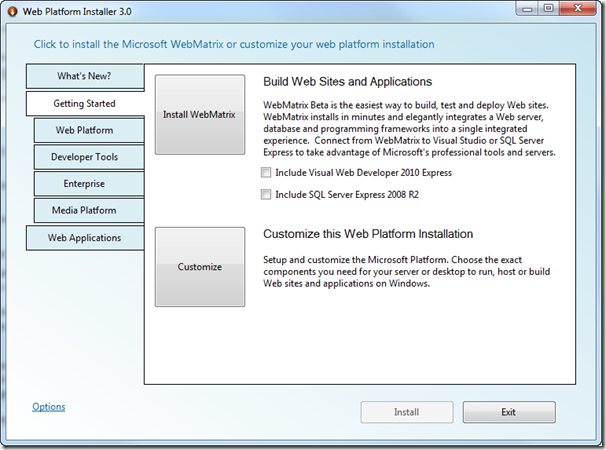
Task: Click the Customize button
Action: click(200, 267)
